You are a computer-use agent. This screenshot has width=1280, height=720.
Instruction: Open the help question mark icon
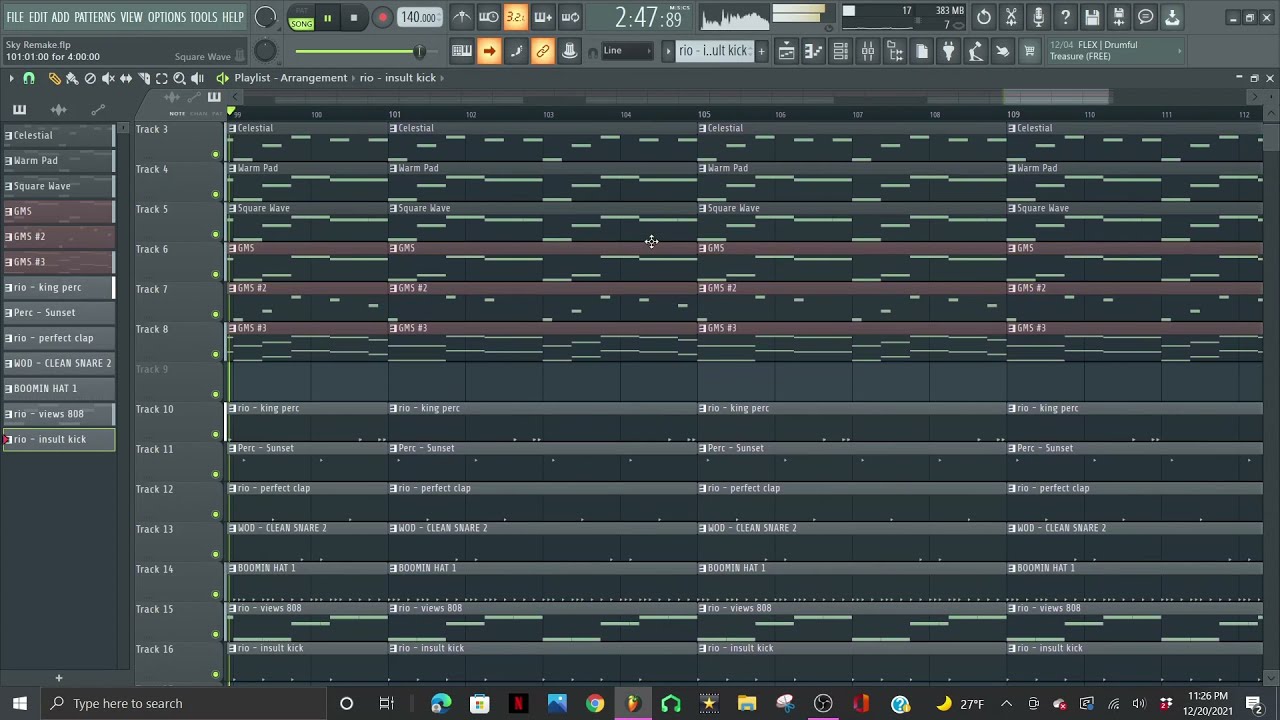coord(1065,17)
